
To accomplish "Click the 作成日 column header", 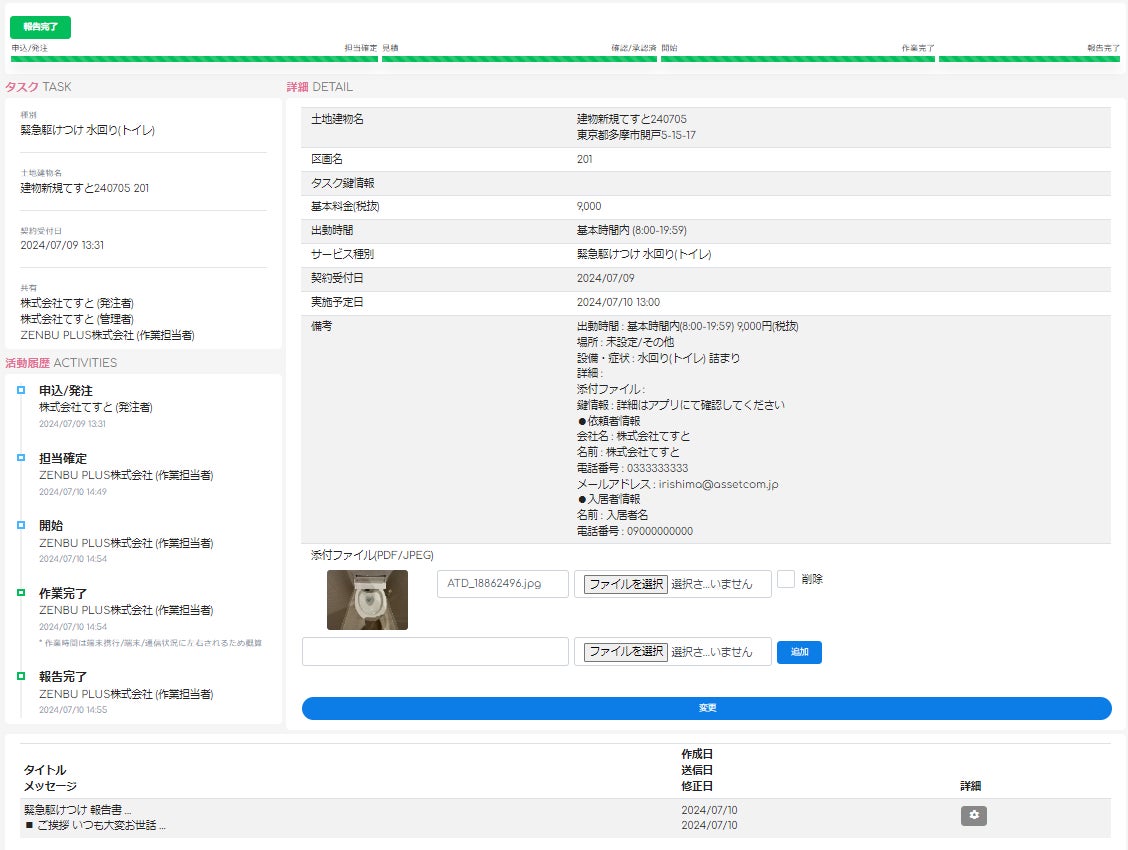I will point(697,754).
